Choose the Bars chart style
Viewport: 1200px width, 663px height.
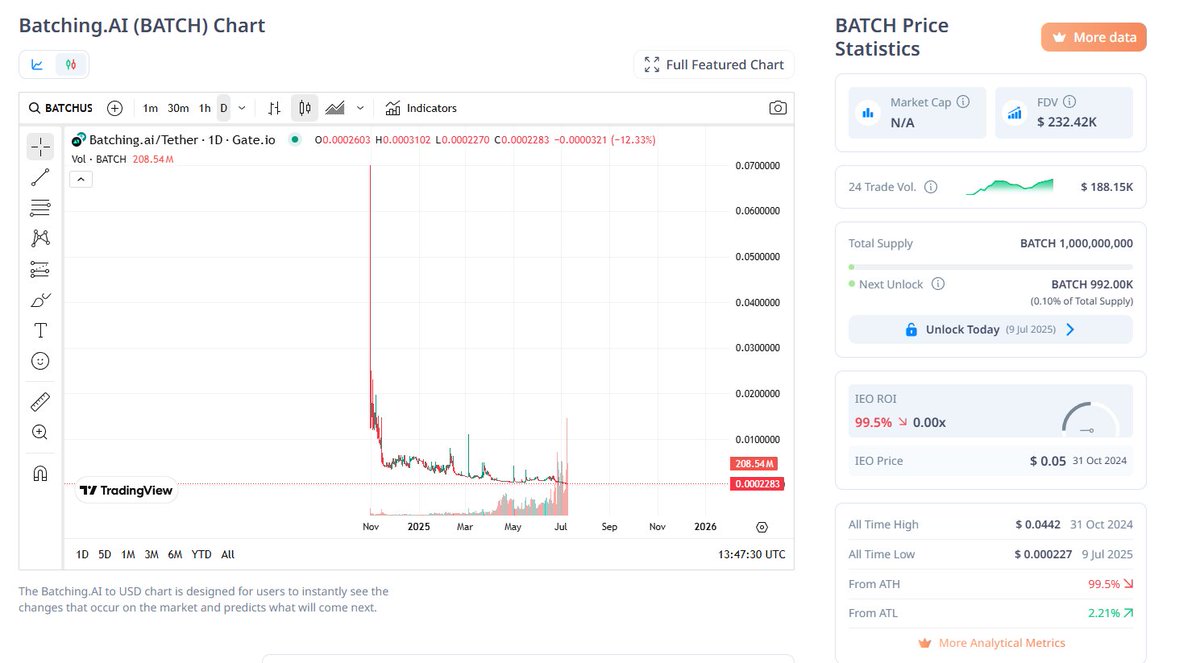(274, 108)
